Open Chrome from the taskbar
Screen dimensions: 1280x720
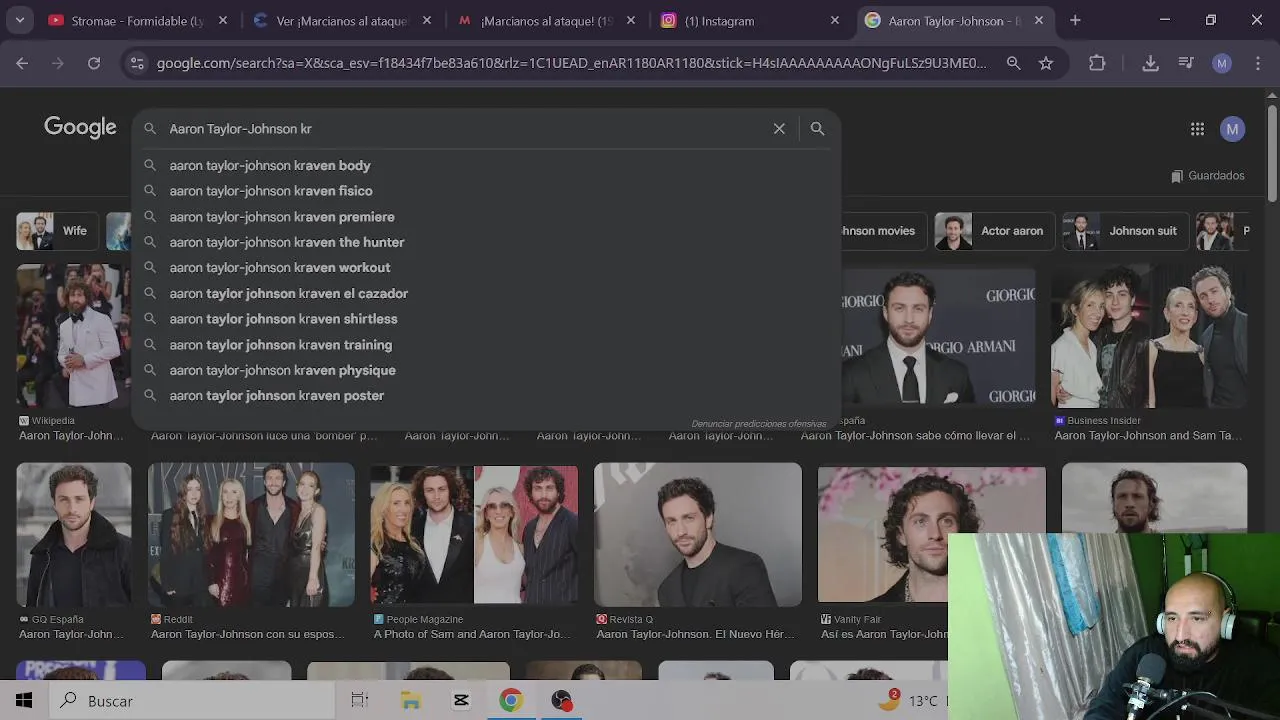[511, 701]
